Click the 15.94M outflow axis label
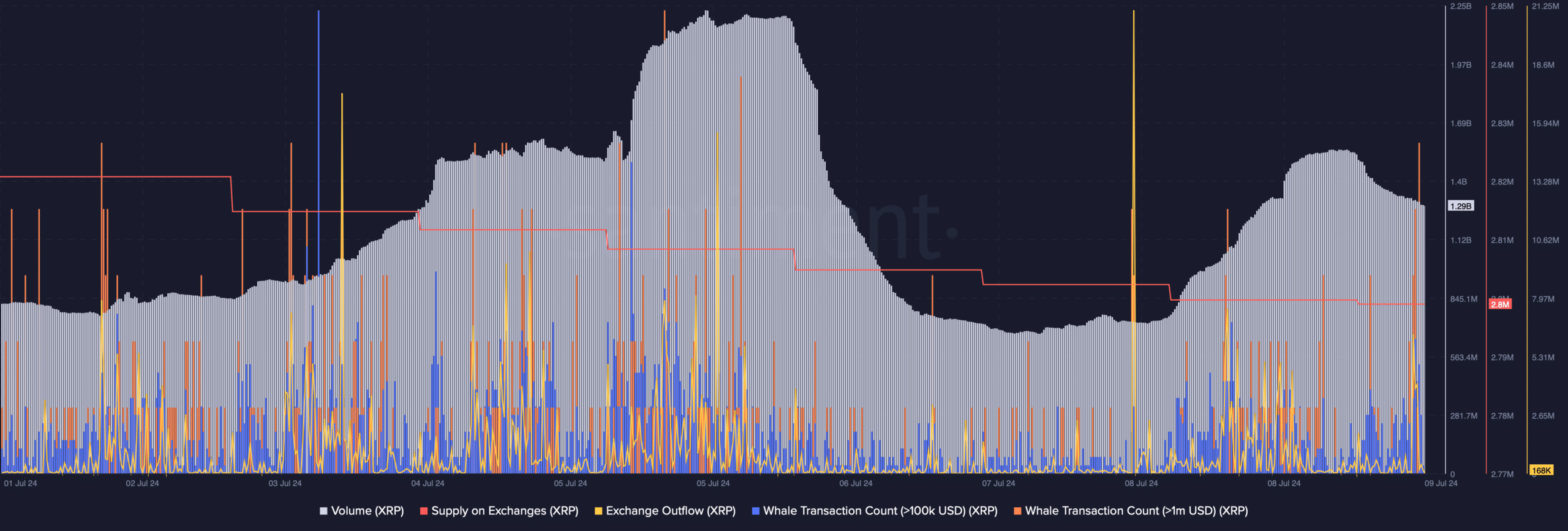Viewport: 1568px width, 531px height. [1545, 124]
